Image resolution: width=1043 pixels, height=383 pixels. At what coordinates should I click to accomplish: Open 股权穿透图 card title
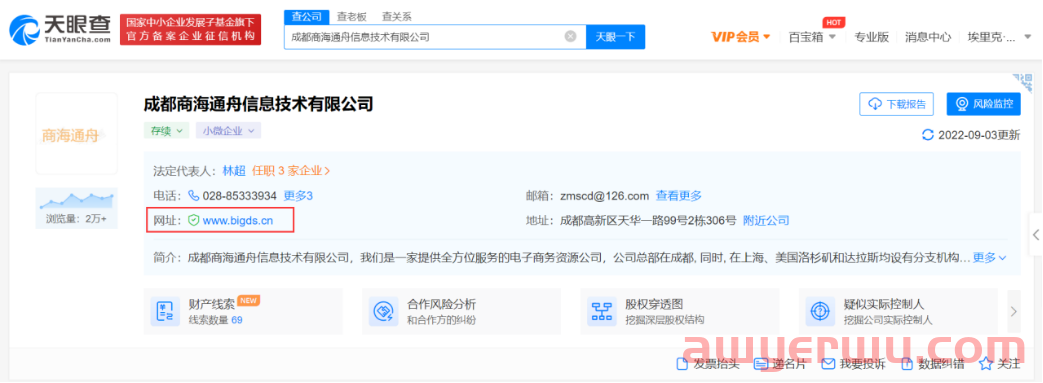[x=654, y=305]
